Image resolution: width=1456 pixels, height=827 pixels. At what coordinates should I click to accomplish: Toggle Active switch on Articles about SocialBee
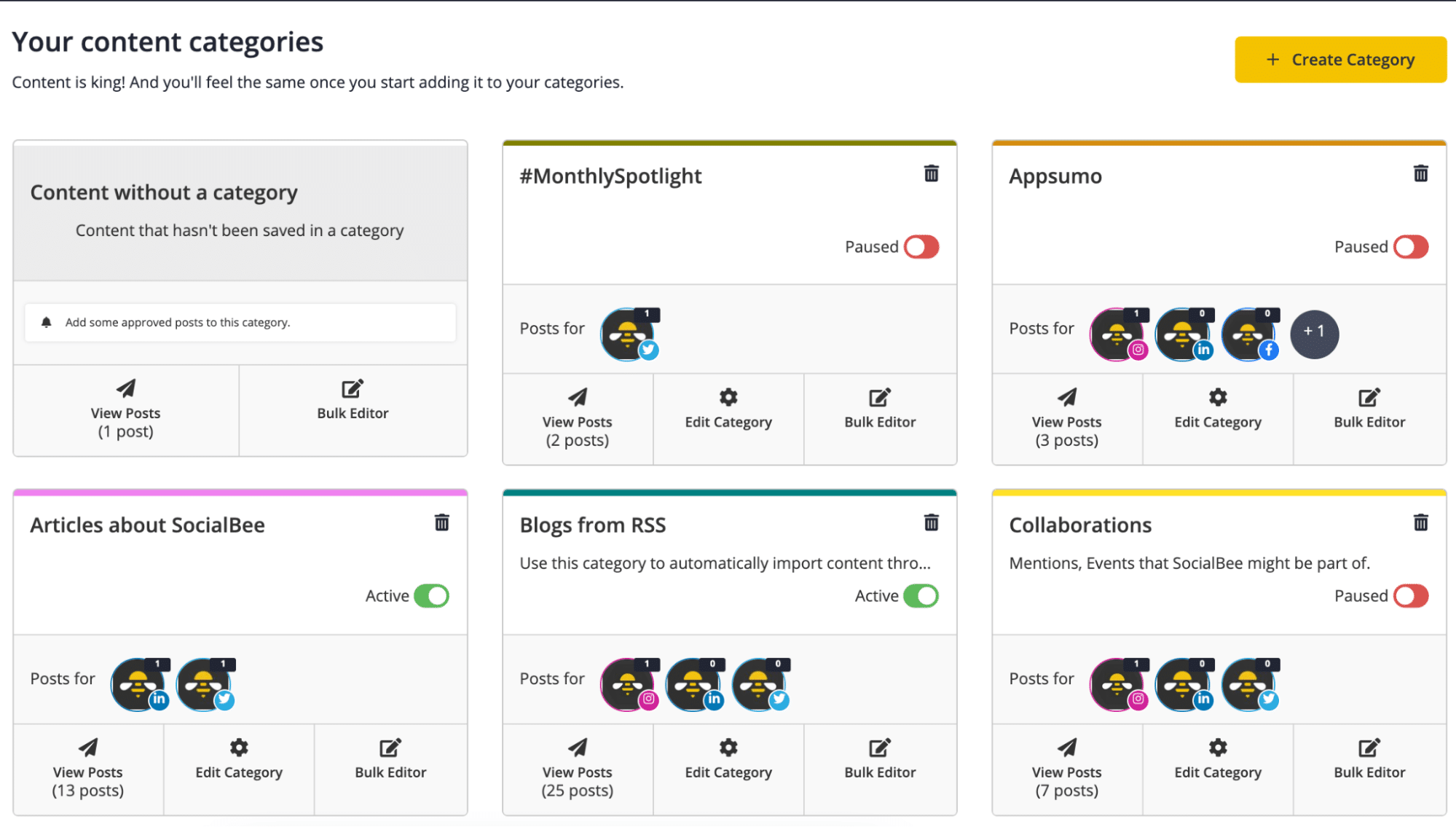coord(431,596)
